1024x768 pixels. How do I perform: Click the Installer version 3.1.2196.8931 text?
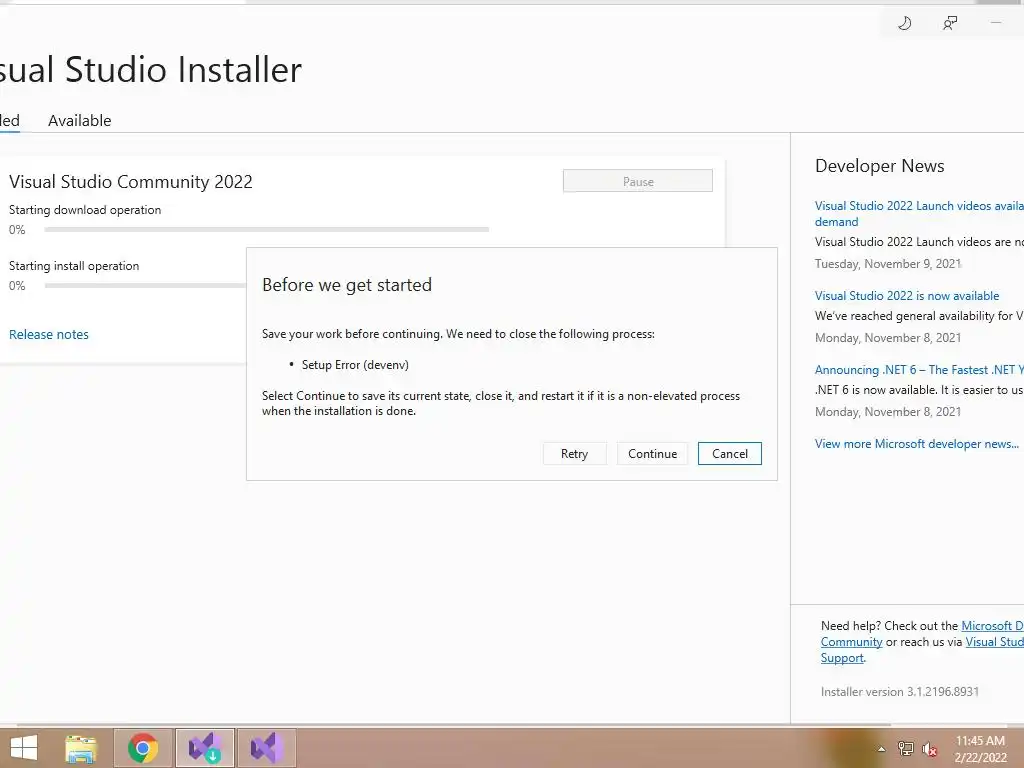click(x=899, y=692)
